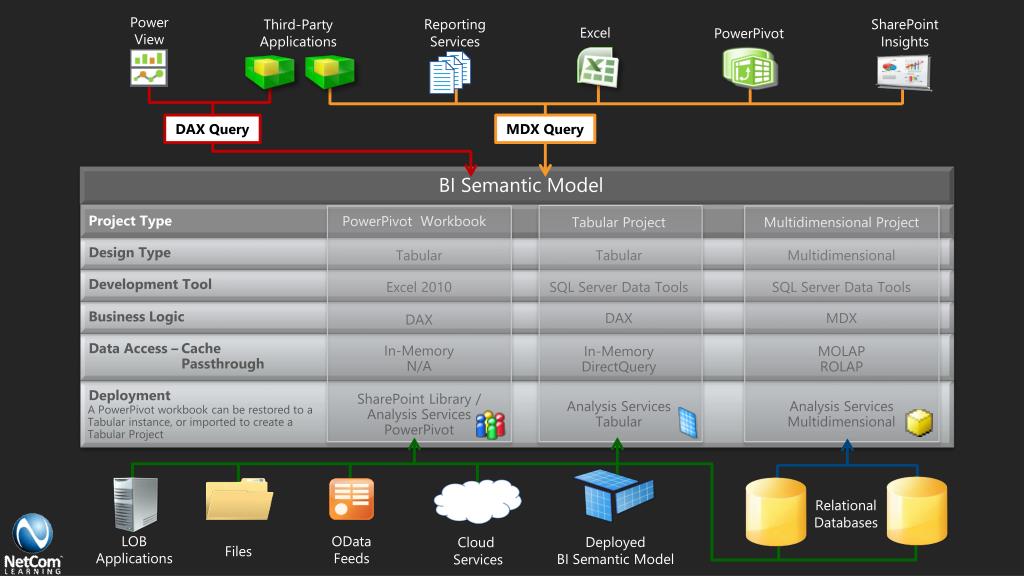The image size is (1024, 576).
Task: Click the Project Type row label
Action: coord(131,221)
